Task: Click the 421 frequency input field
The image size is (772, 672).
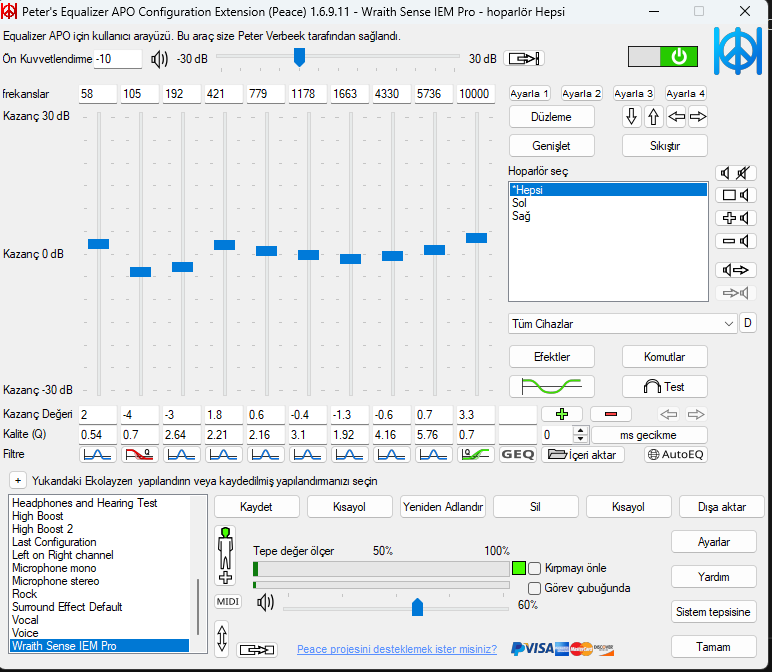Action: pos(224,94)
